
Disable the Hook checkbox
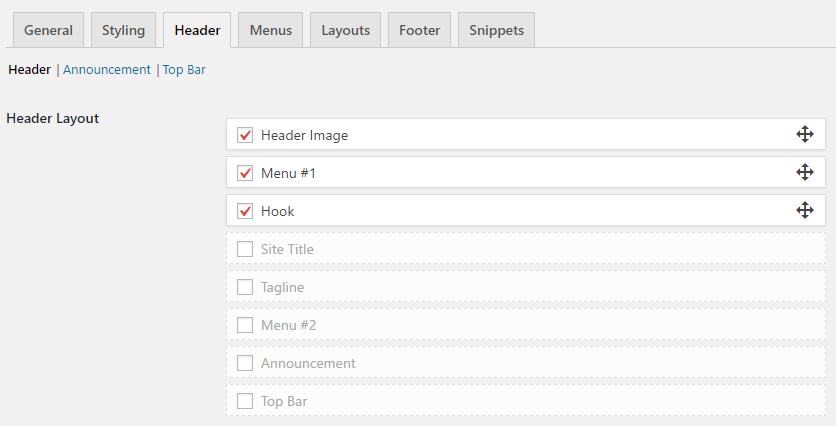click(x=245, y=211)
